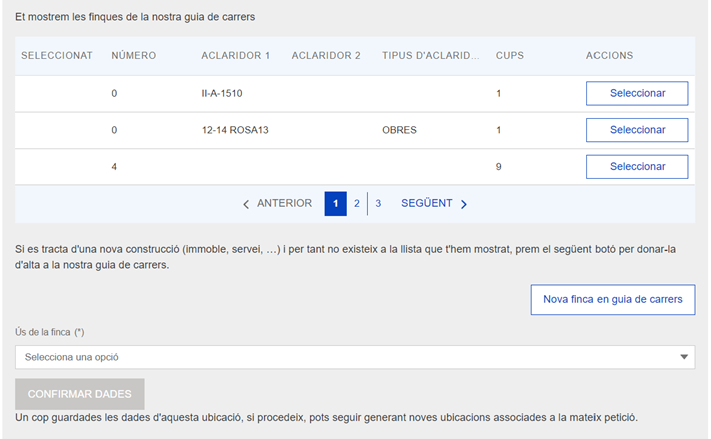The width and height of the screenshot is (711, 439).
Task: Sort by the SELECCIONAT column header
Action: 57,56
